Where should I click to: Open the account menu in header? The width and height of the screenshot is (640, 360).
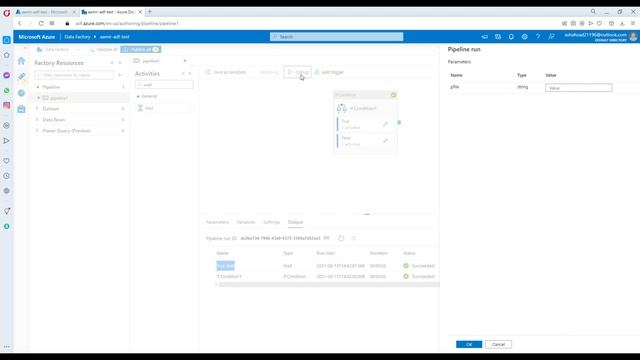[600, 37]
